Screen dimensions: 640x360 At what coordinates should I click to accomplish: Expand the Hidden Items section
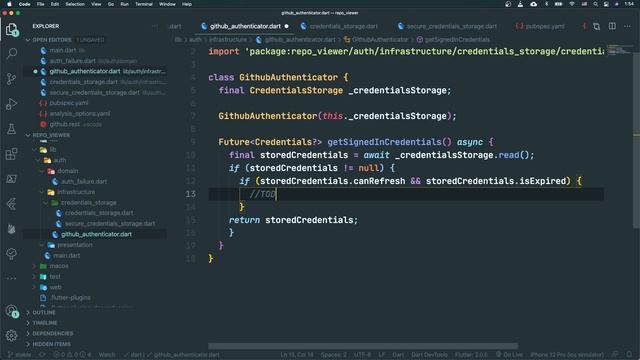(51, 344)
